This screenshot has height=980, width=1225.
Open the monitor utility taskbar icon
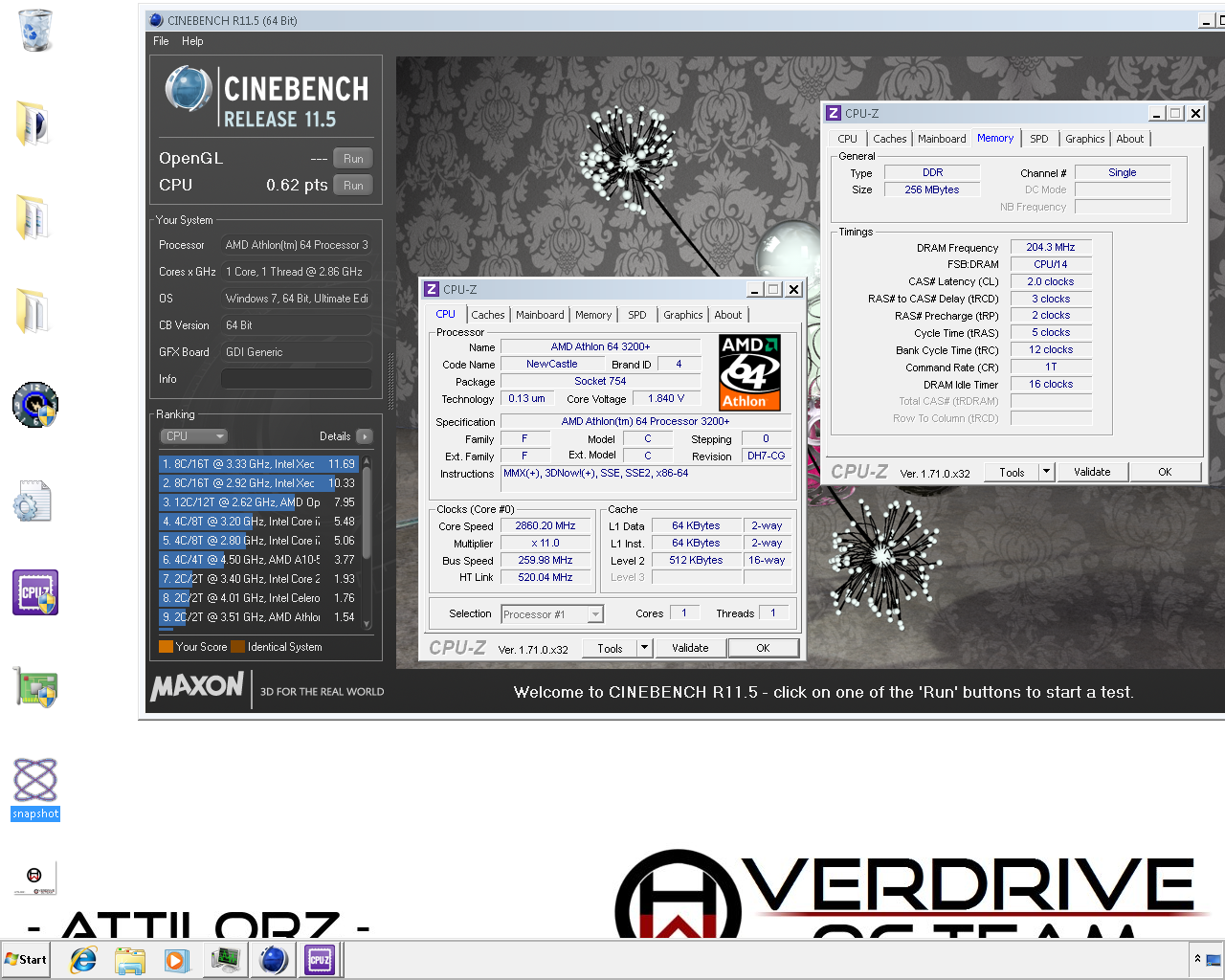pyautogui.click(x=225, y=960)
